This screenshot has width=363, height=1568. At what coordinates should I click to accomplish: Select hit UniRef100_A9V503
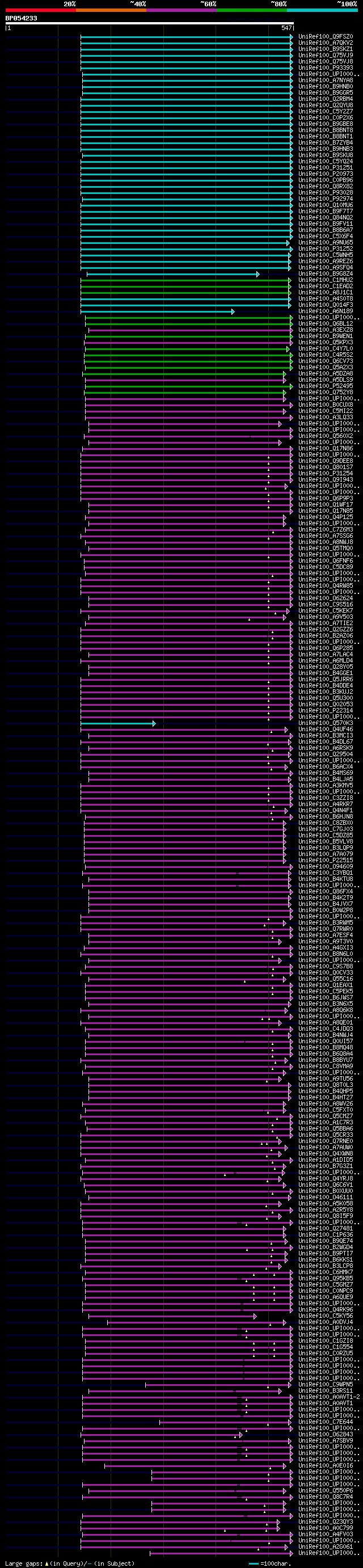(325, 617)
